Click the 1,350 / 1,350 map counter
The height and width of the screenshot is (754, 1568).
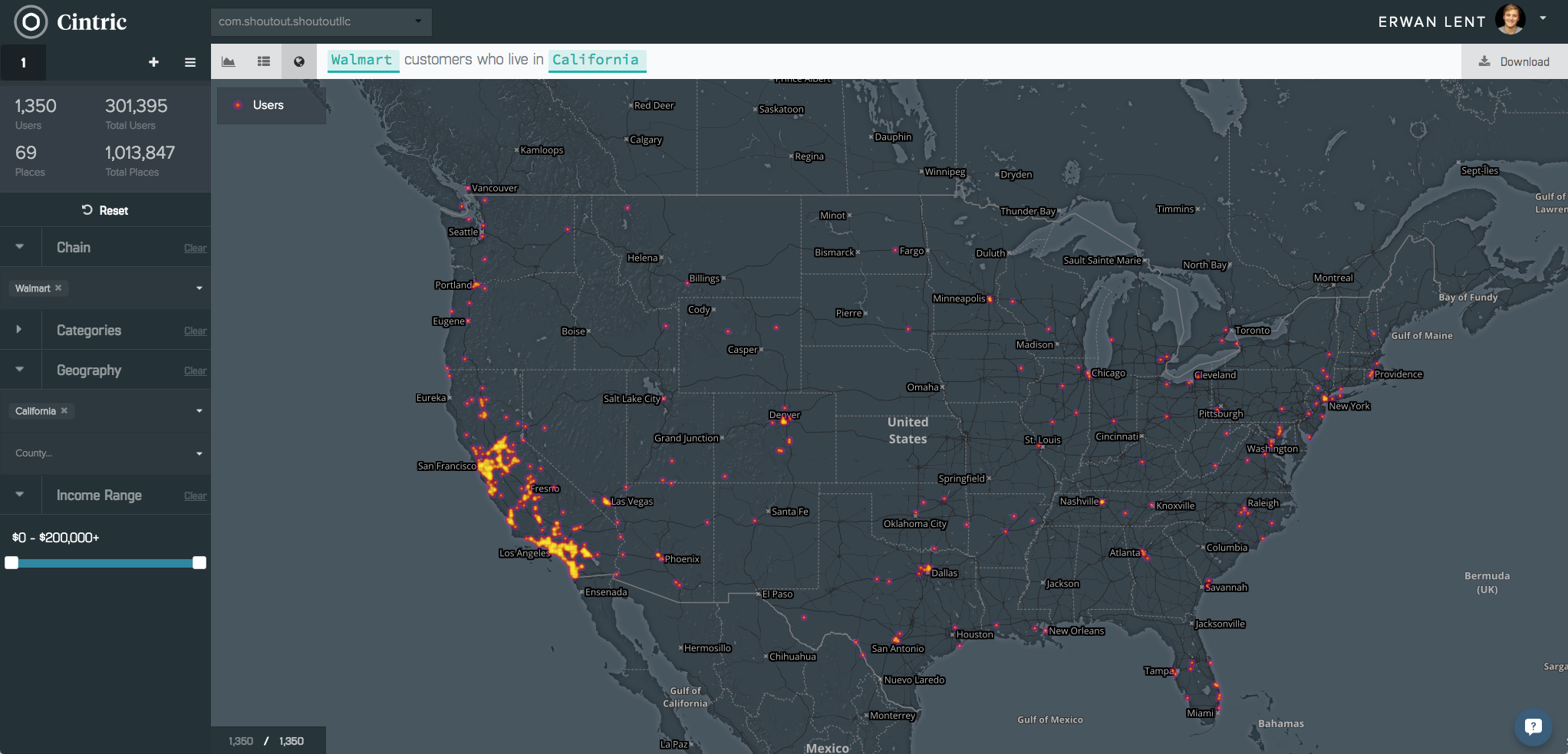coord(266,741)
